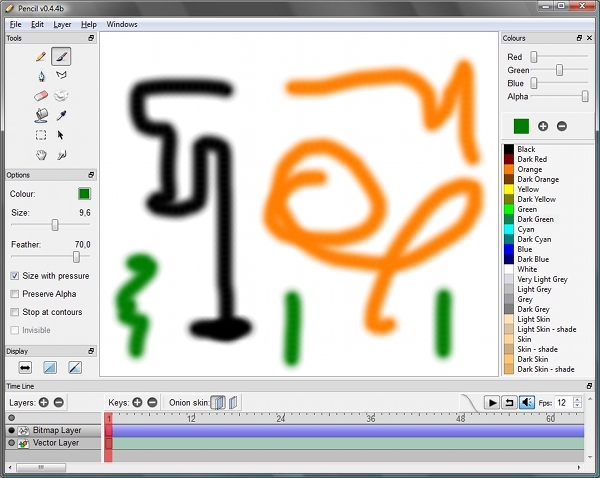Undock the Time Line panel
This screenshot has height=478, width=600.
(589, 386)
